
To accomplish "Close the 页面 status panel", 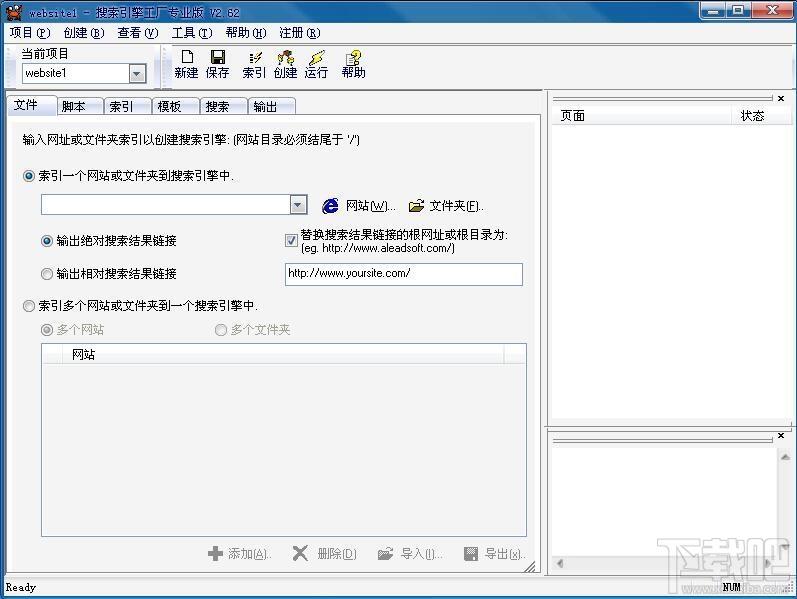I will point(781,98).
